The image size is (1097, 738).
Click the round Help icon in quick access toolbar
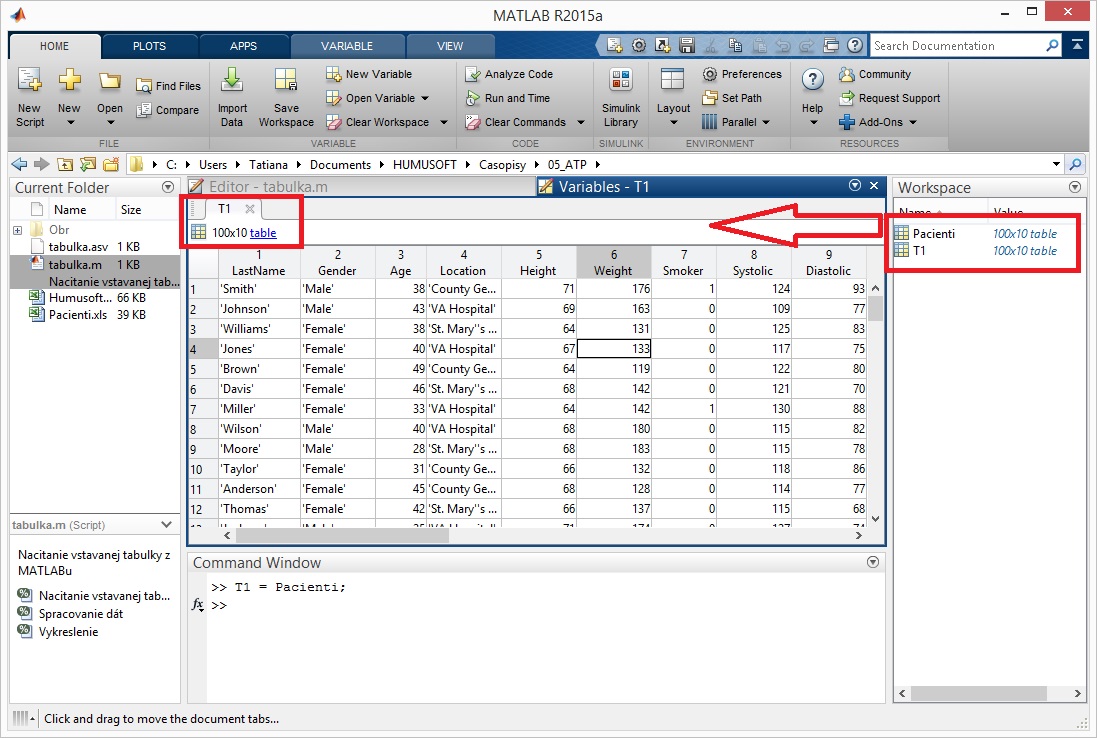854,45
